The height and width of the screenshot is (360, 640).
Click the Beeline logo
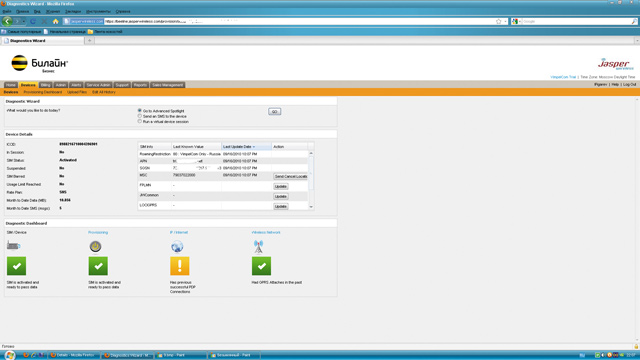tap(39, 64)
